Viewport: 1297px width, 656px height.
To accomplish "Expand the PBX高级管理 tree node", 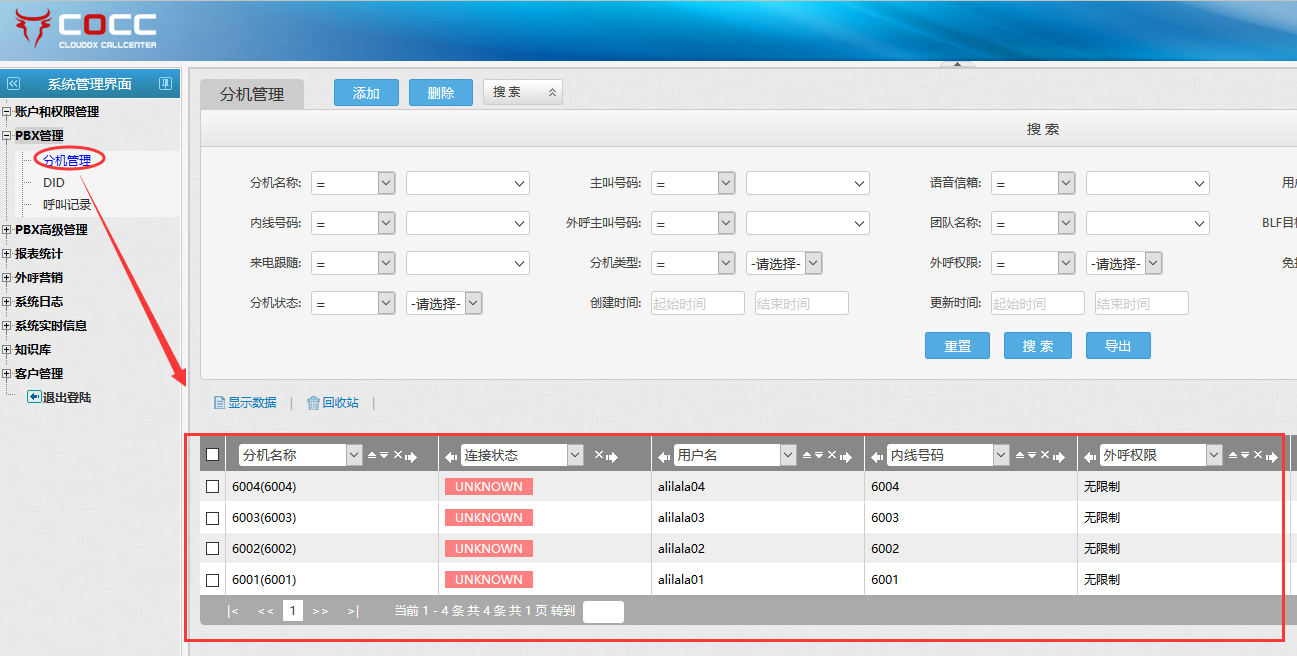I will [7, 230].
